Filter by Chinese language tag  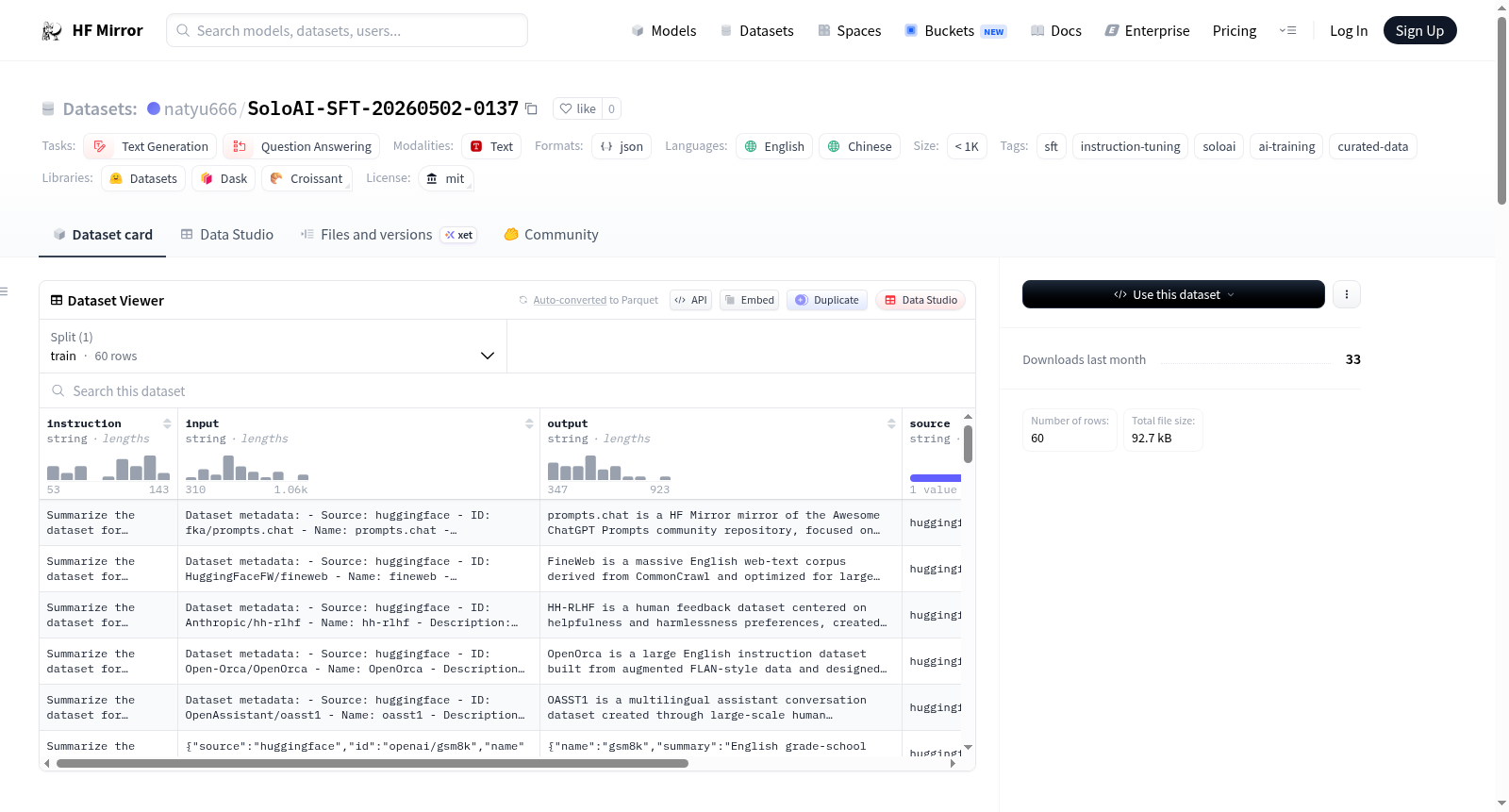coord(859,146)
